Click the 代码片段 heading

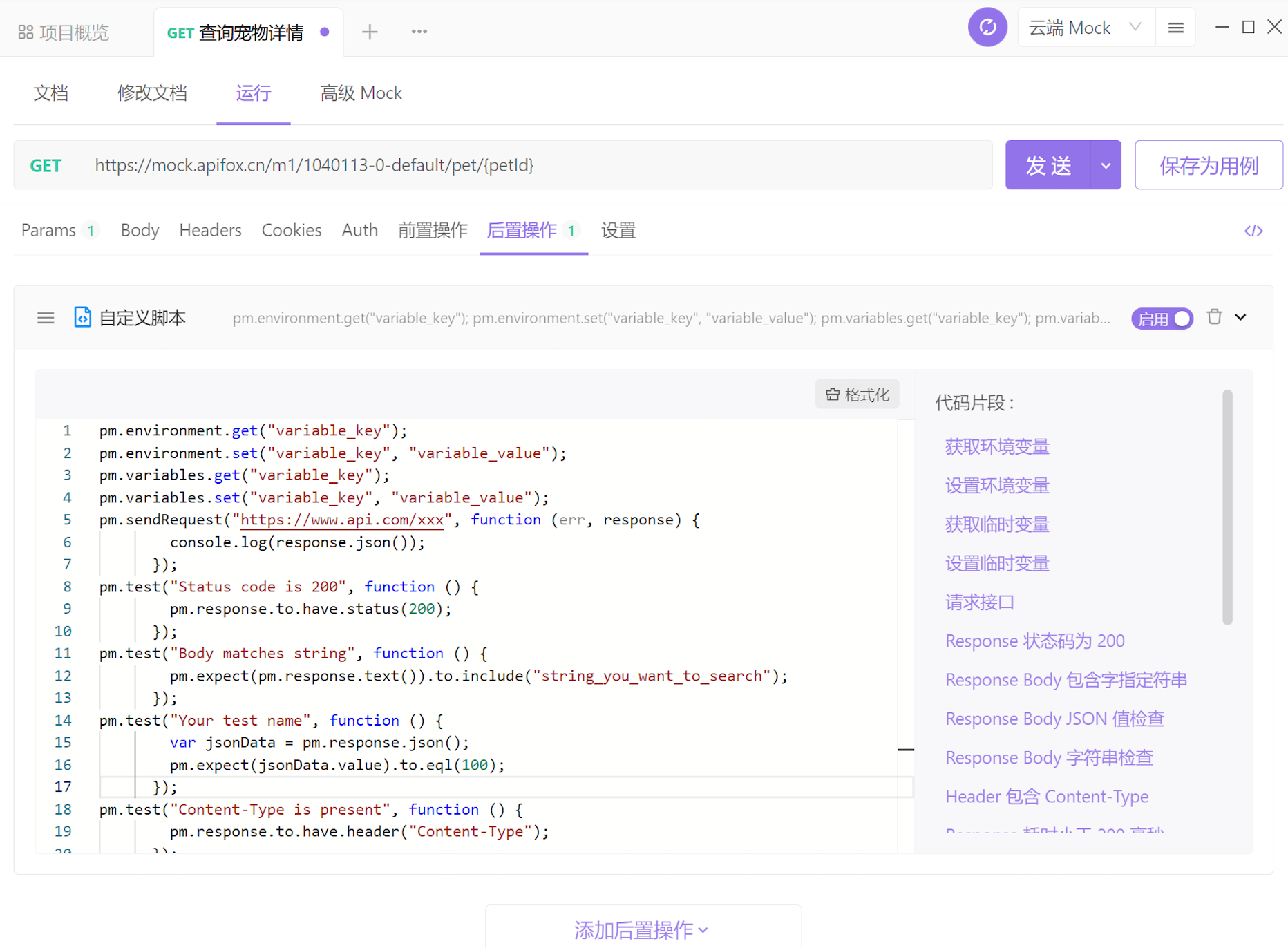(974, 403)
